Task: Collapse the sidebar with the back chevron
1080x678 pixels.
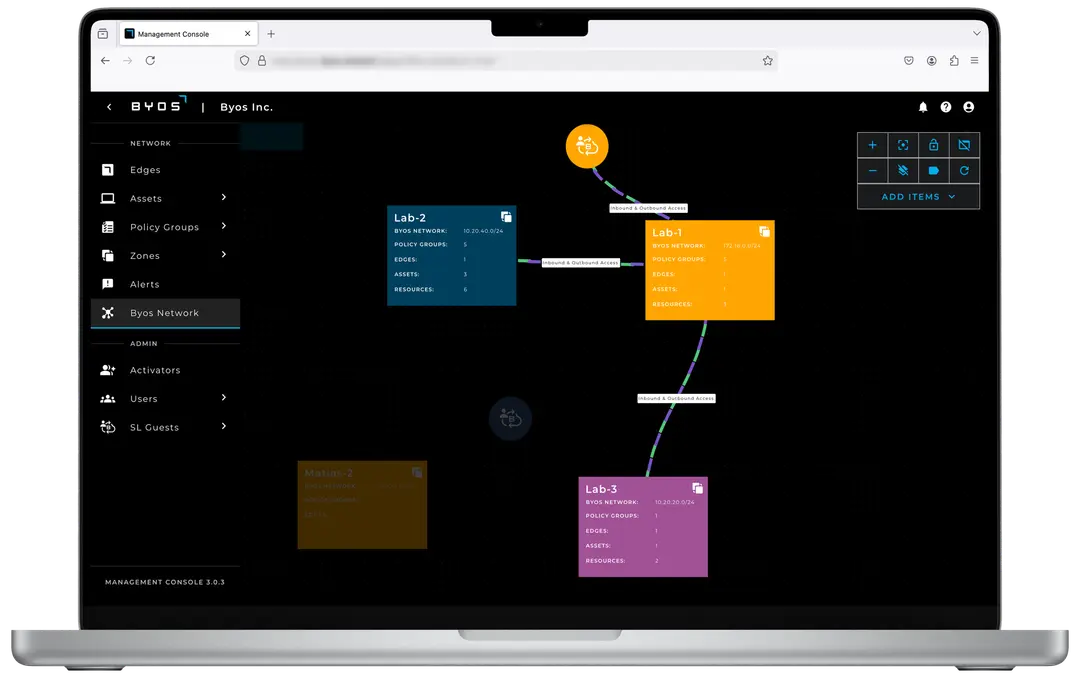Action: point(109,107)
